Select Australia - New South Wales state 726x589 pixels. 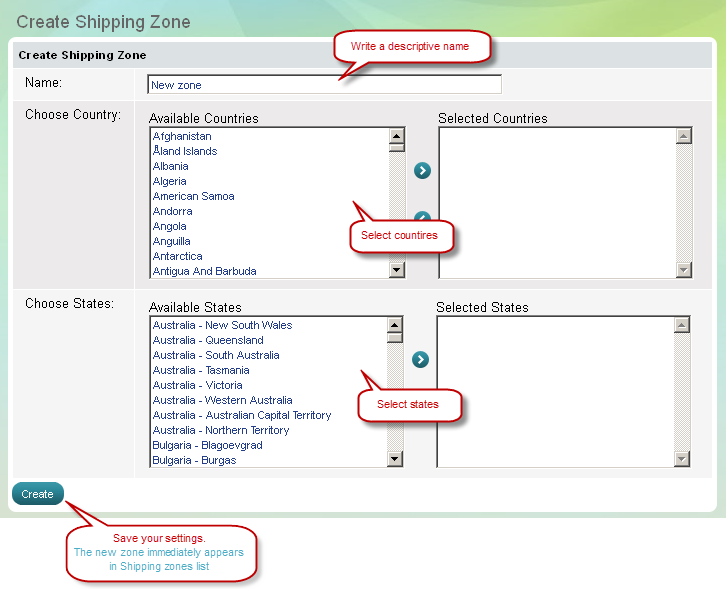[x=222, y=325]
